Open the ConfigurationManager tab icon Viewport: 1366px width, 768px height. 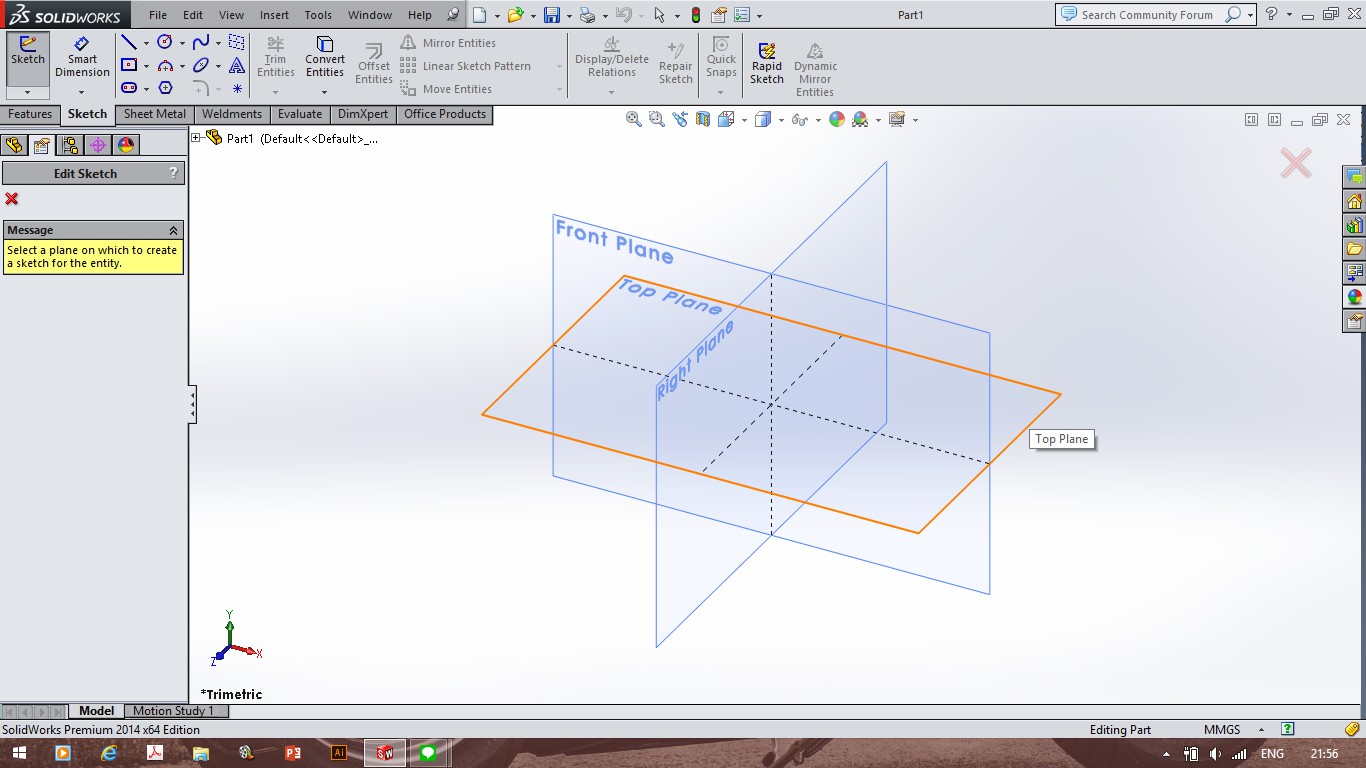click(x=70, y=145)
